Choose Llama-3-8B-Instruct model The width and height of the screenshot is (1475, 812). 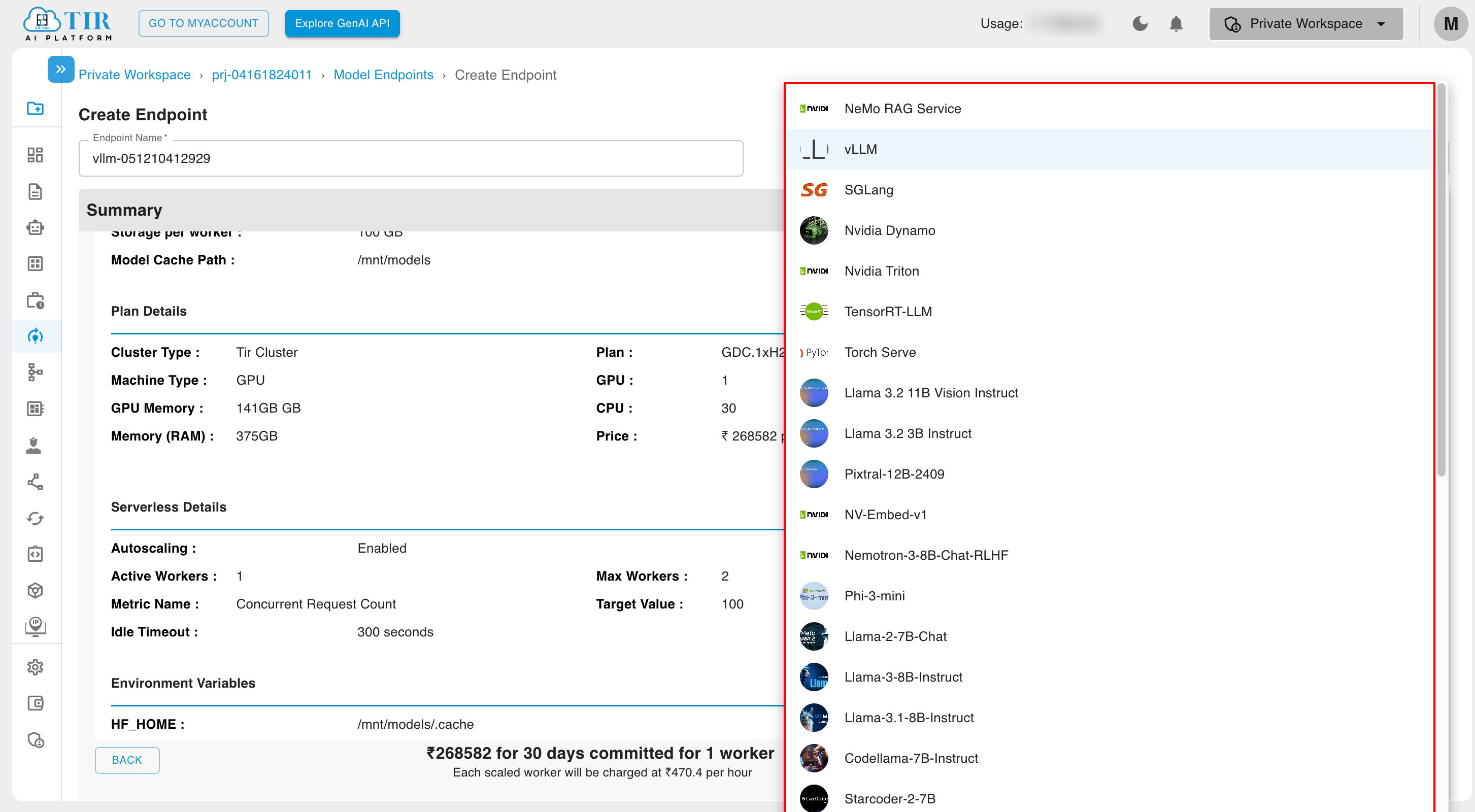1109,678
